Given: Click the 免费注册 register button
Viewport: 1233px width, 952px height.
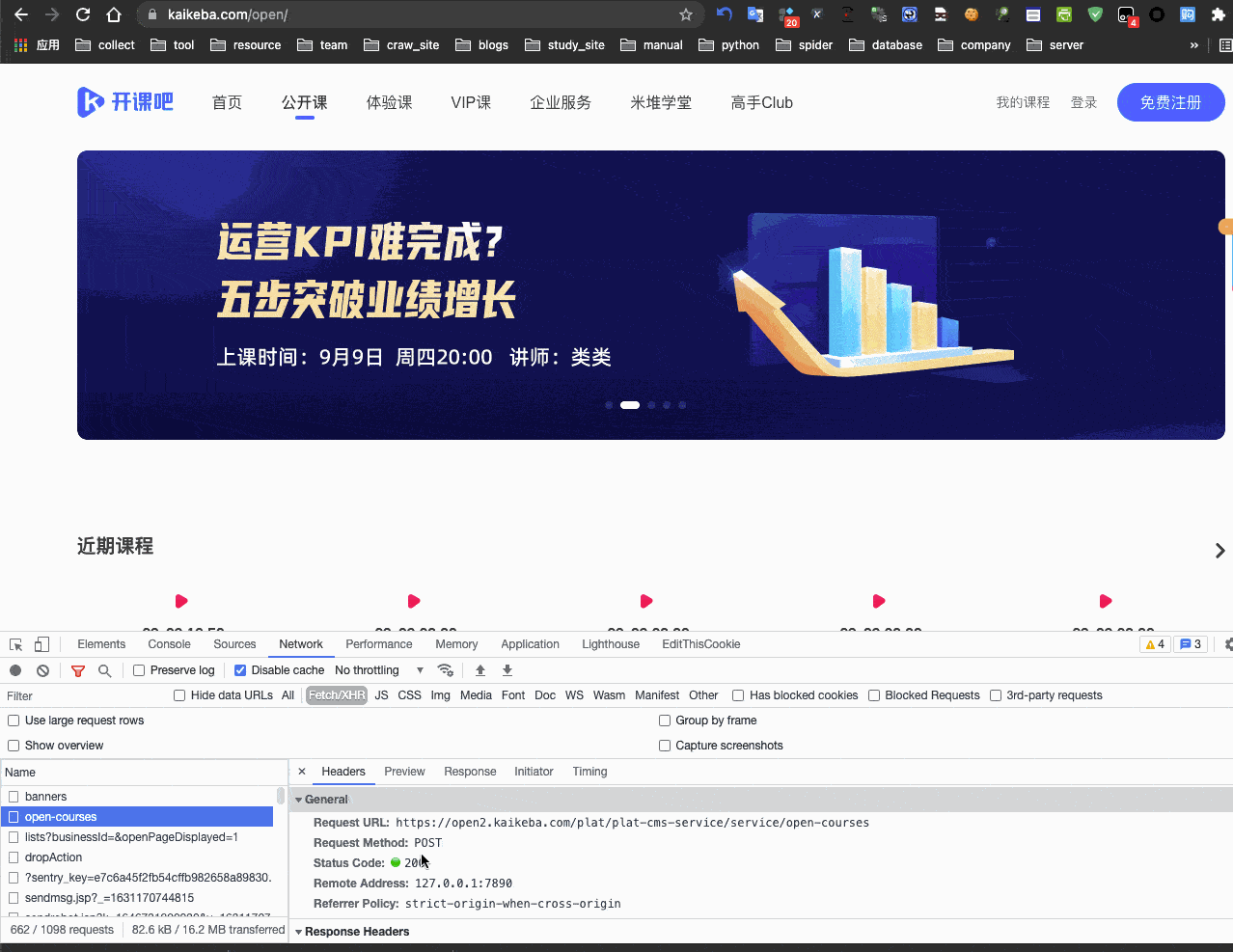Looking at the screenshot, I should click(1170, 102).
